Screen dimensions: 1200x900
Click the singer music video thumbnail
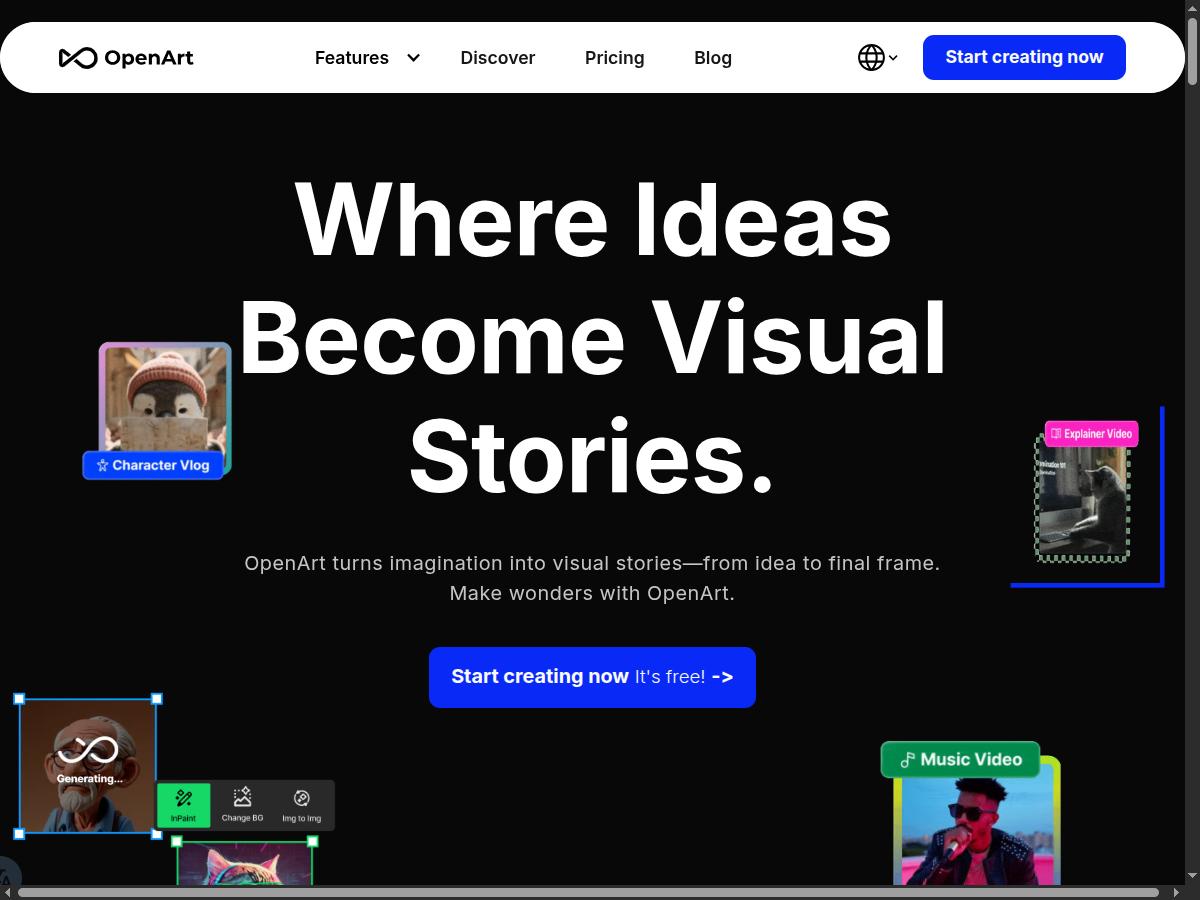(975, 832)
